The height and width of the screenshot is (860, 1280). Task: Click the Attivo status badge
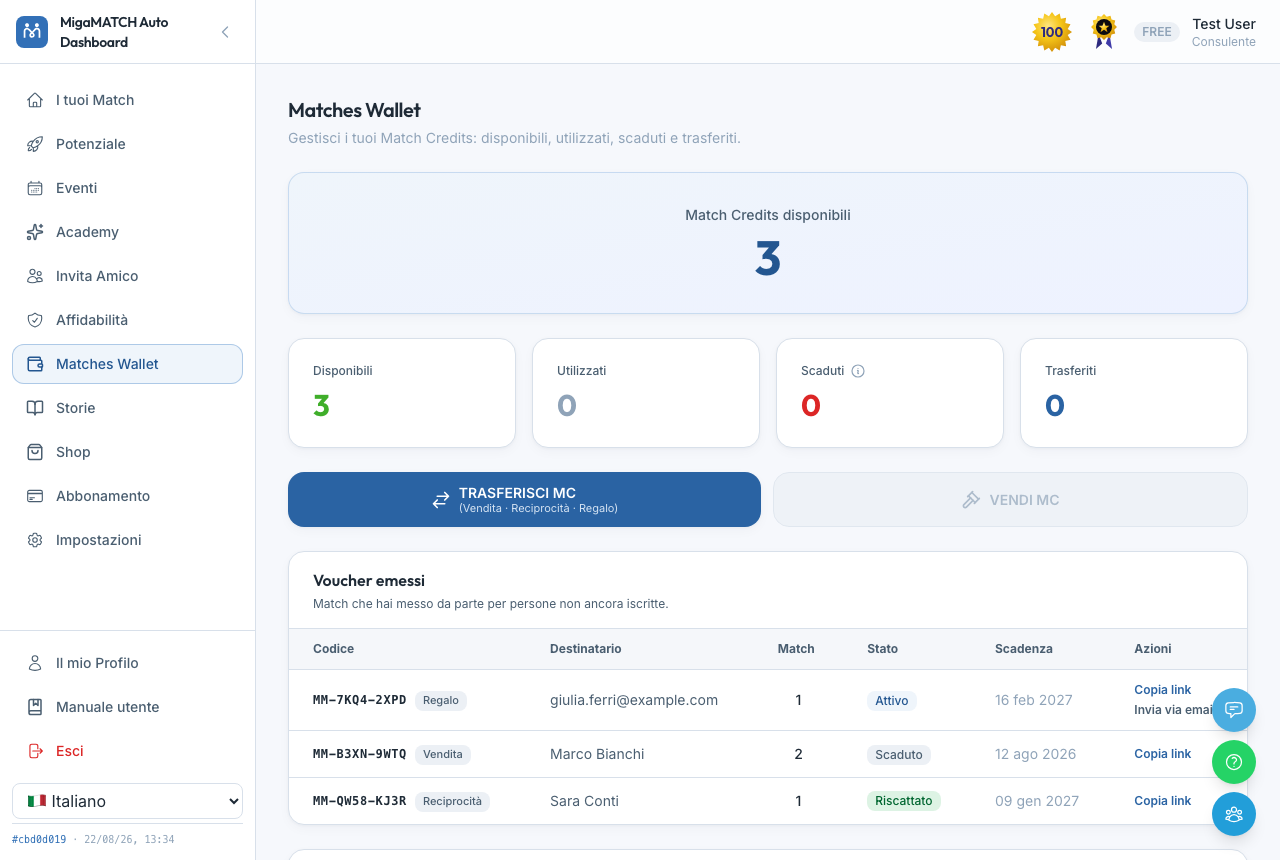point(892,701)
